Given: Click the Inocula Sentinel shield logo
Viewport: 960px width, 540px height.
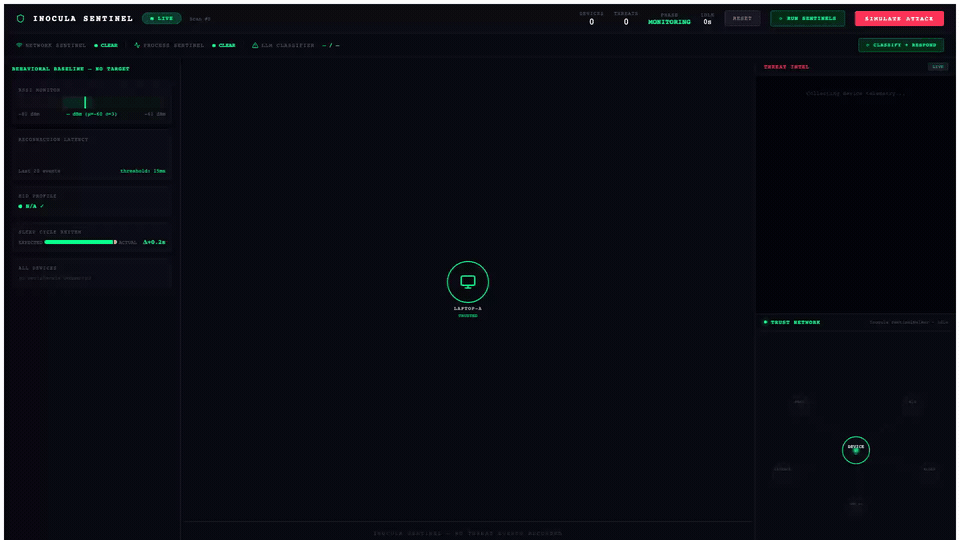Looking at the screenshot, I should click(20, 18).
